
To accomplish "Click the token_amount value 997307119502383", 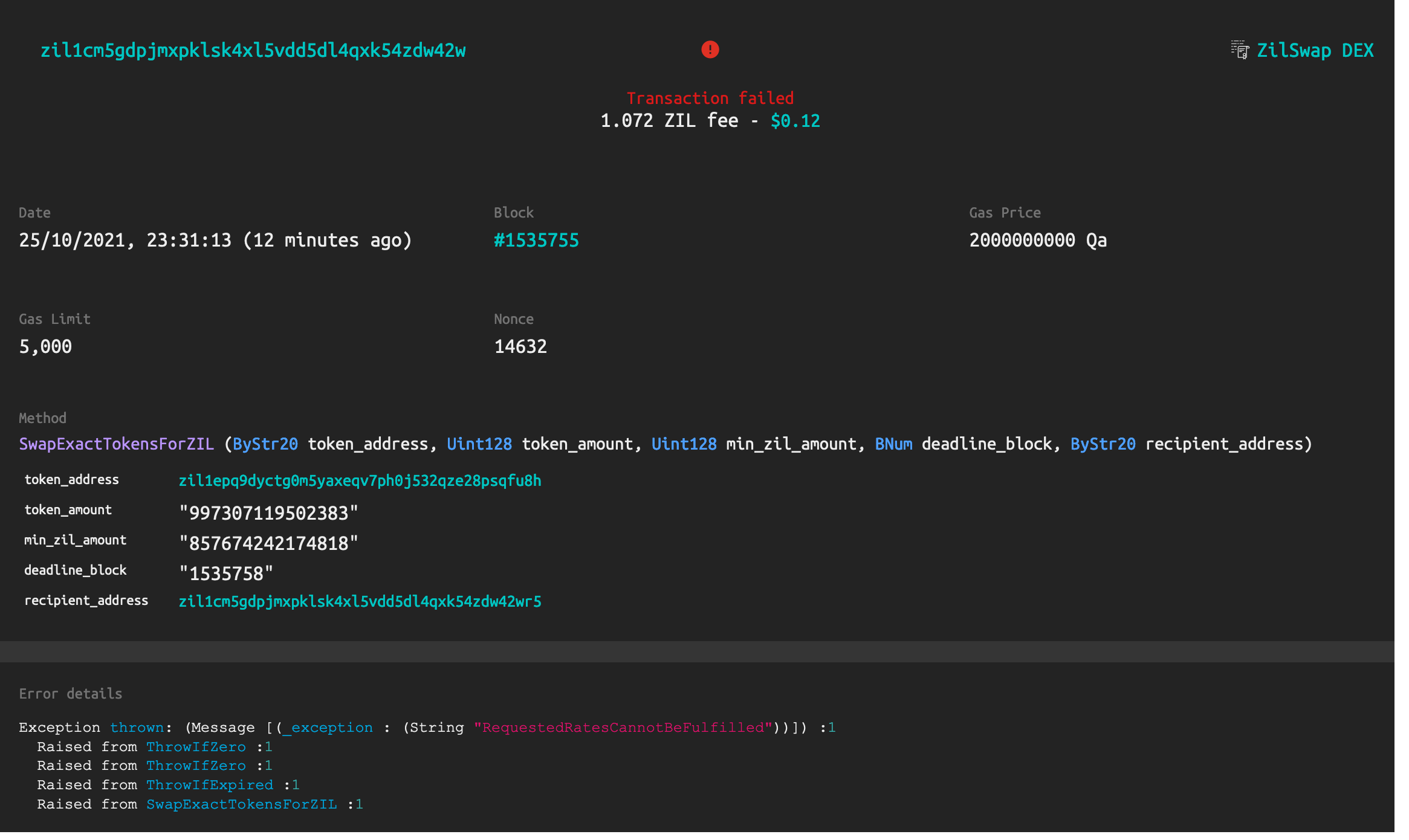I will [x=268, y=513].
